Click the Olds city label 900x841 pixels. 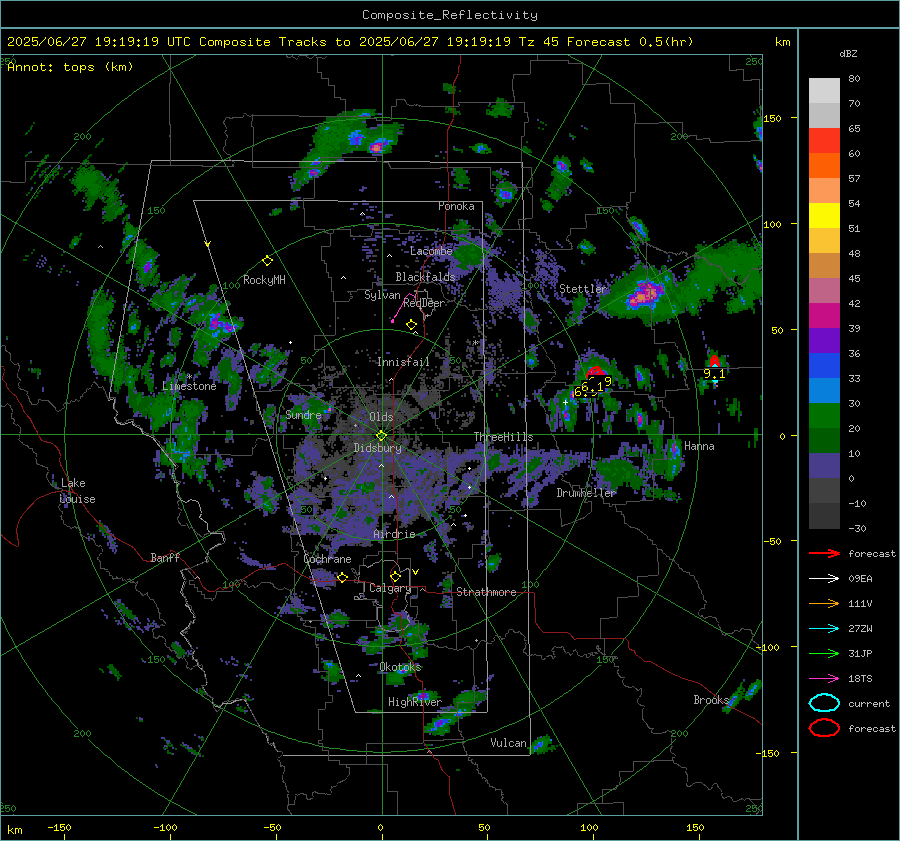381,417
